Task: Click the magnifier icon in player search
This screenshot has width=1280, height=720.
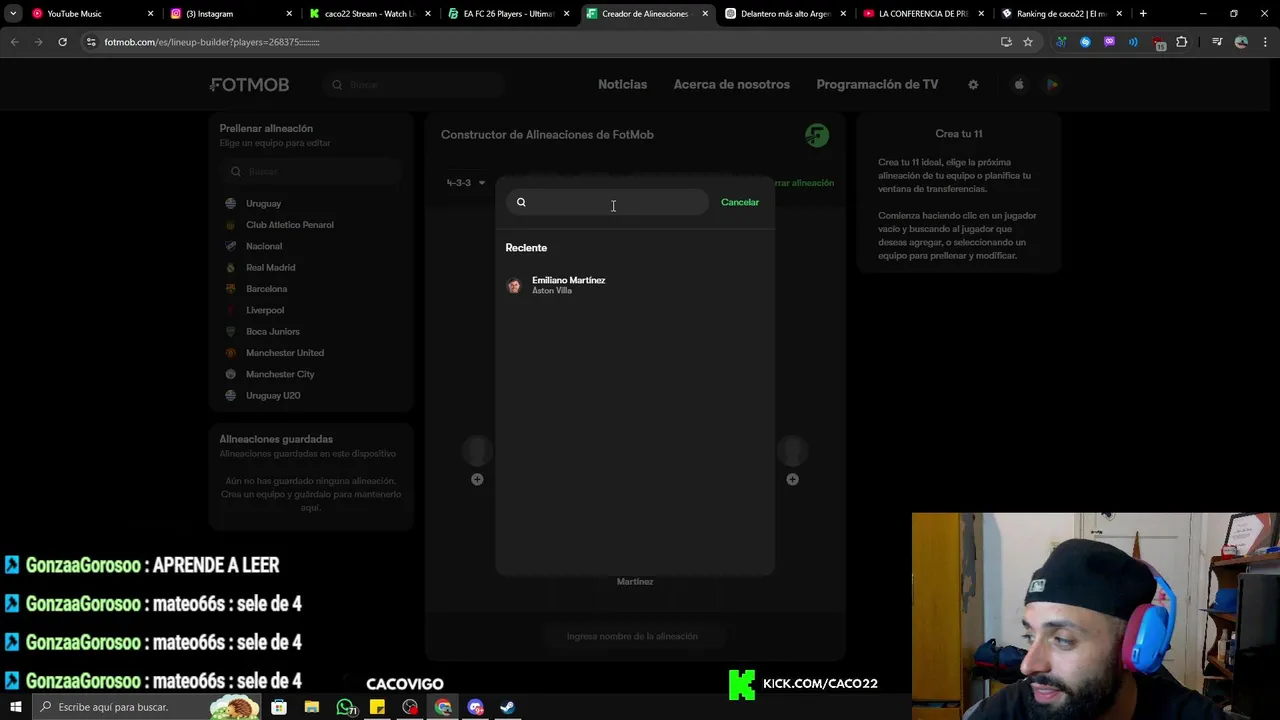Action: tap(521, 202)
